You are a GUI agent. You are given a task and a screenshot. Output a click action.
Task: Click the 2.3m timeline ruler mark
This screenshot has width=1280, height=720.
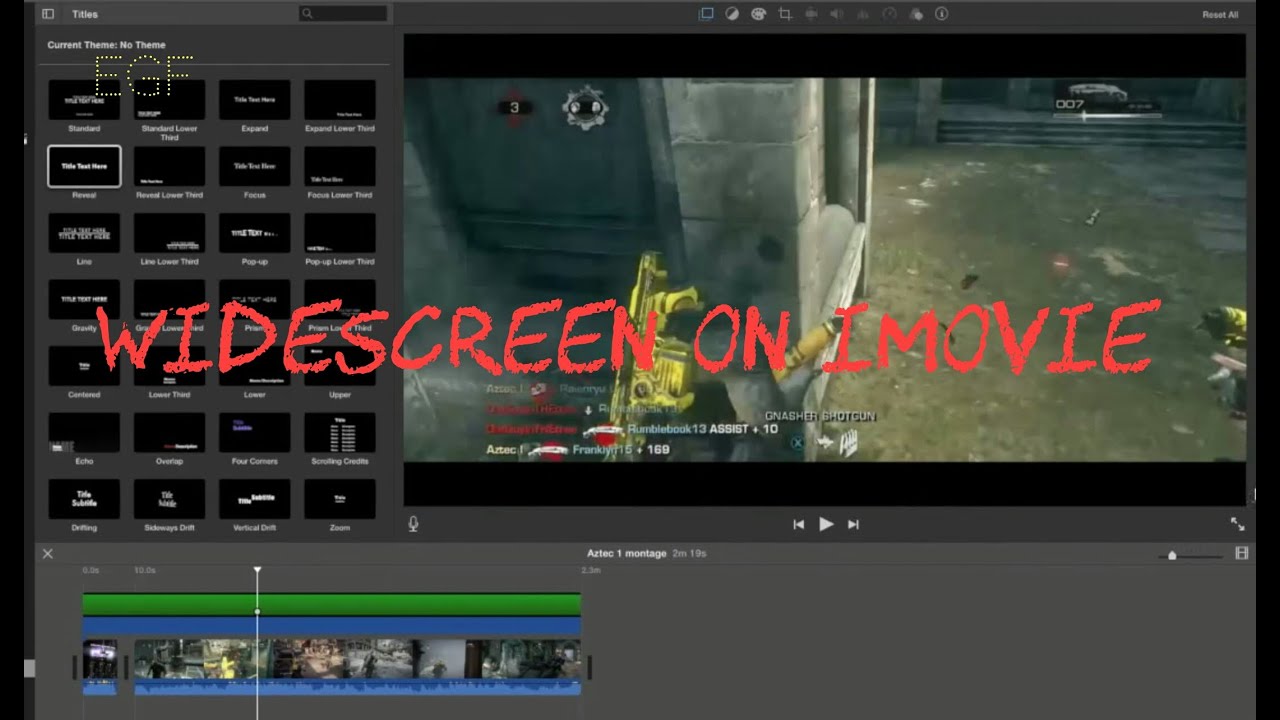tap(590, 570)
